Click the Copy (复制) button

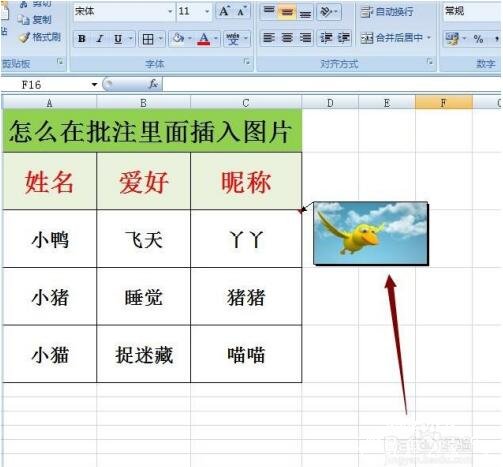click(x=34, y=20)
